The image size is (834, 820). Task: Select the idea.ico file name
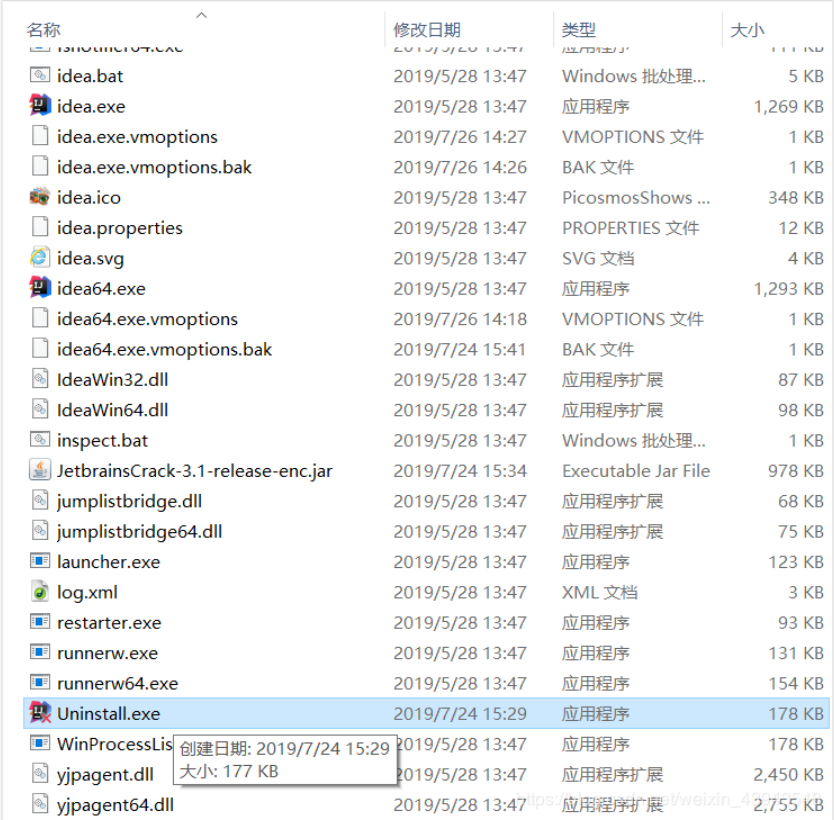pyautogui.click(x=89, y=197)
